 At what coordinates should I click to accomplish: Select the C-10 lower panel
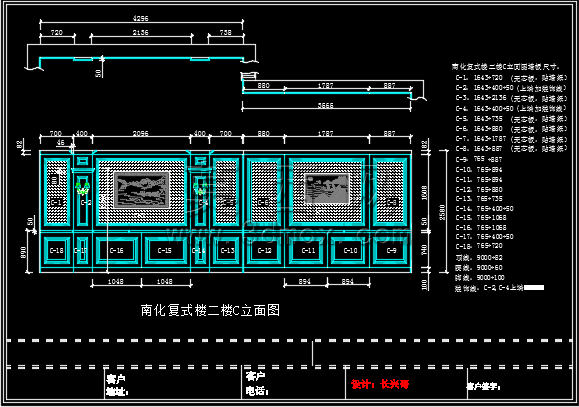(349, 250)
